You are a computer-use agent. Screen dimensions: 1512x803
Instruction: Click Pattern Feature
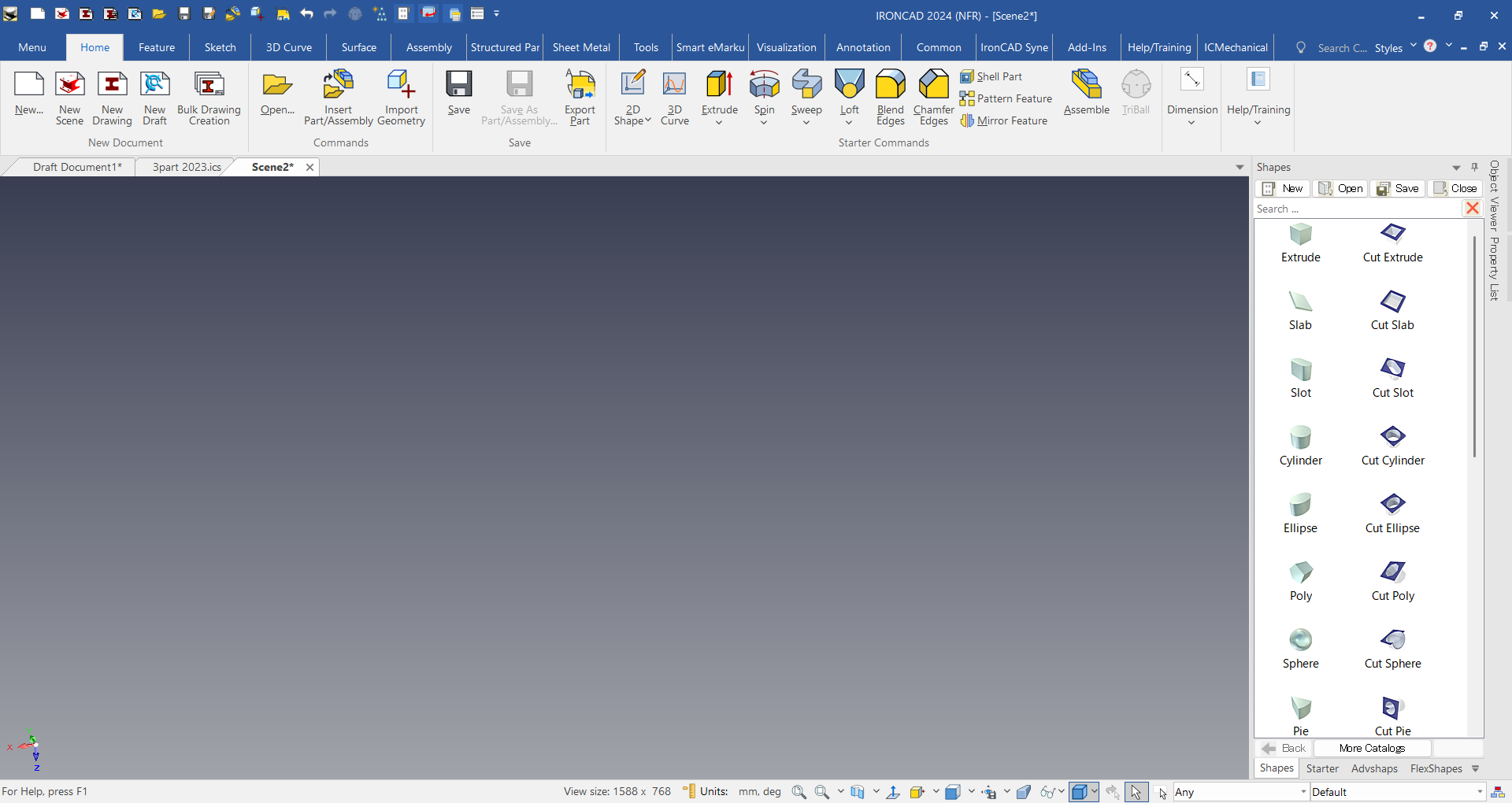point(1006,98)
